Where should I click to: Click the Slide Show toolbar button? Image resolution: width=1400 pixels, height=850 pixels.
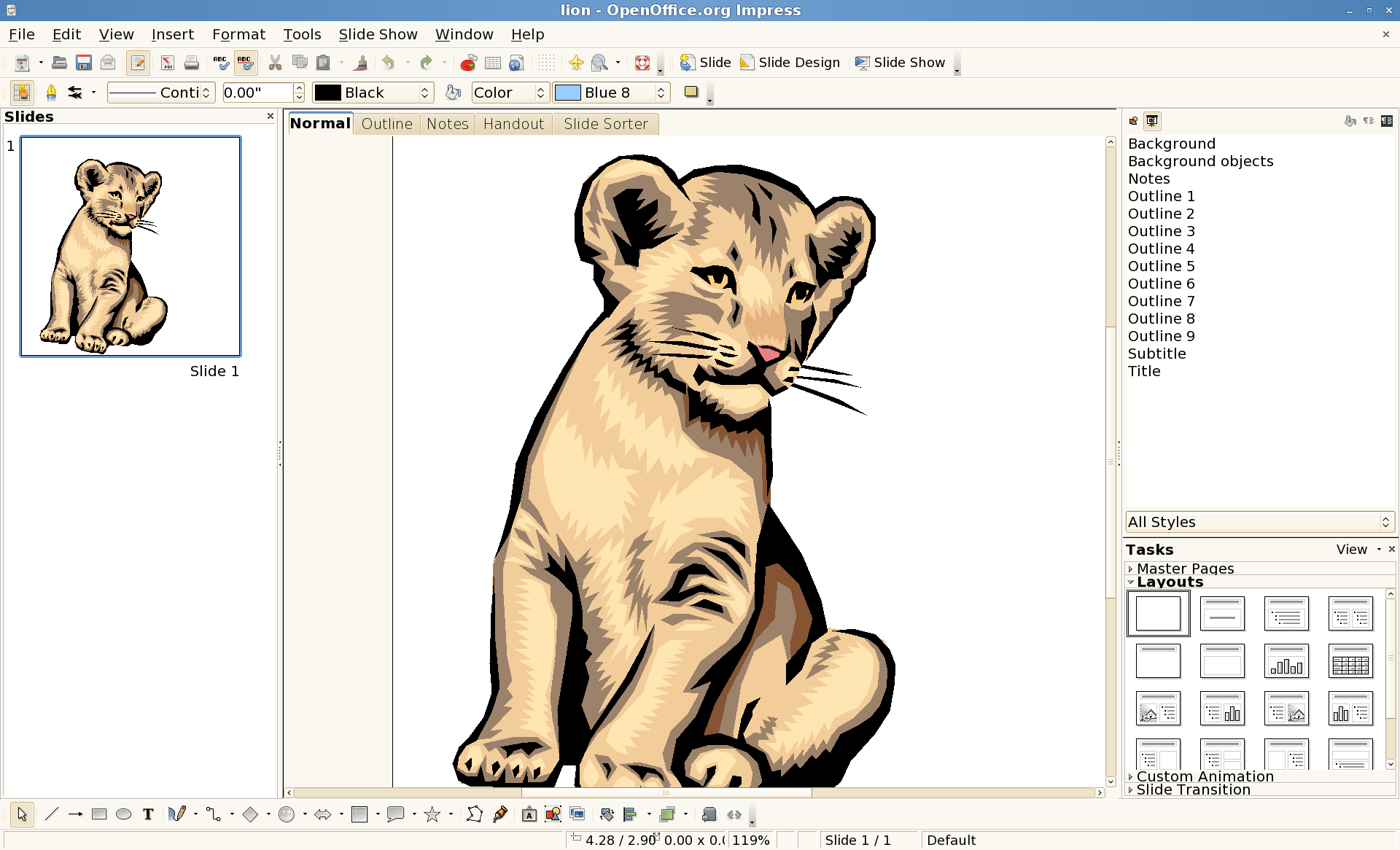click(x=901, y=63)
